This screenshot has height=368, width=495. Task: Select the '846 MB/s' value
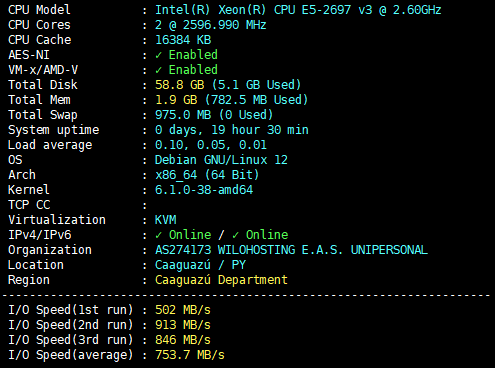[x=183, y=340]
